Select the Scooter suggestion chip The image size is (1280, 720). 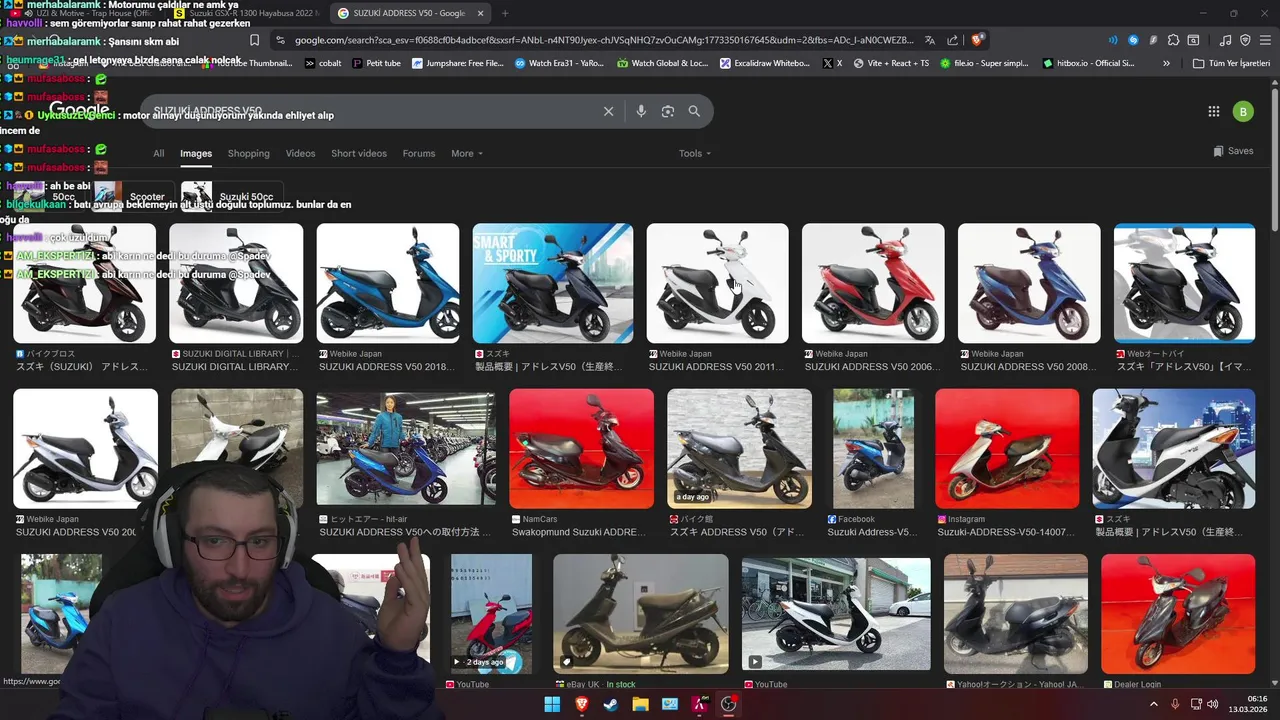pyautogui.click(x=132, y=196)
